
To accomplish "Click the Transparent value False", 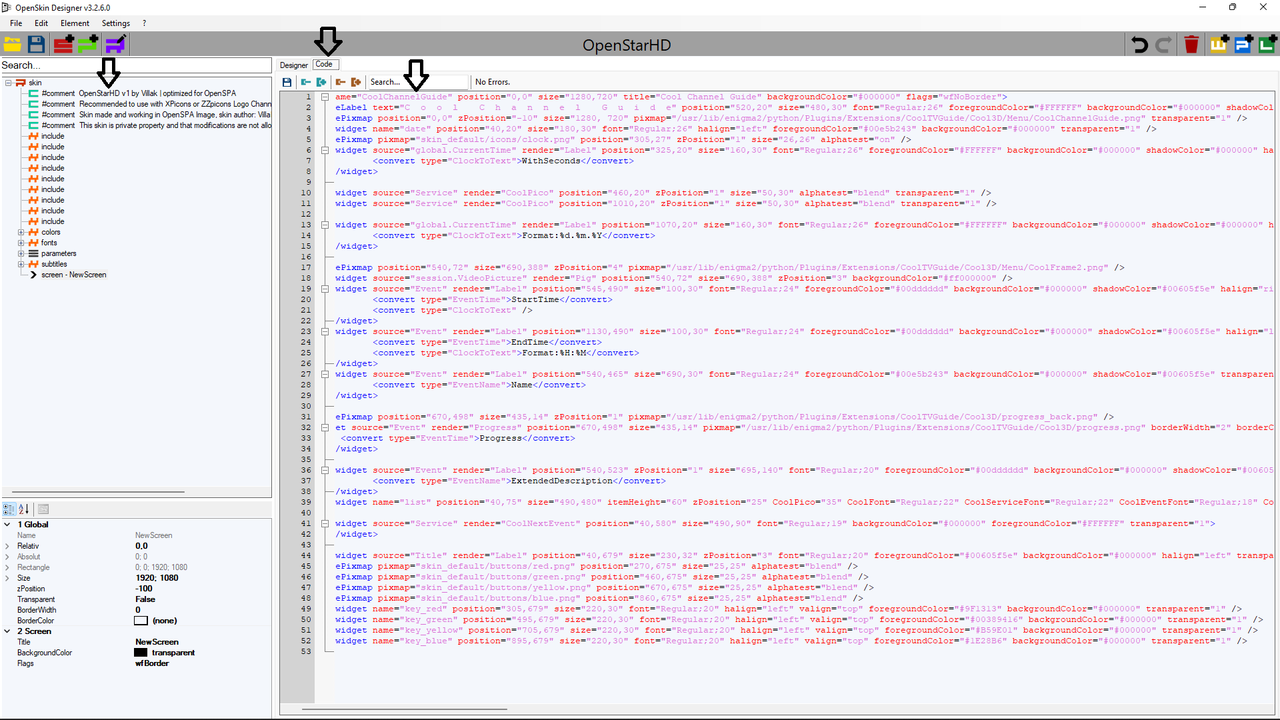I will 145,600.
